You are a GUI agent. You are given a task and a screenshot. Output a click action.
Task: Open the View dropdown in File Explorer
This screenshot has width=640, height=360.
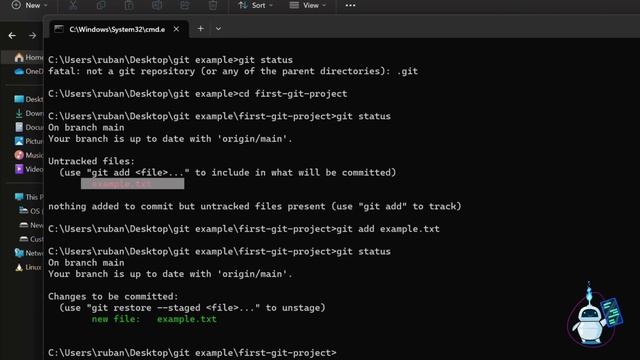pyautogui.click(x=308, y=5)
